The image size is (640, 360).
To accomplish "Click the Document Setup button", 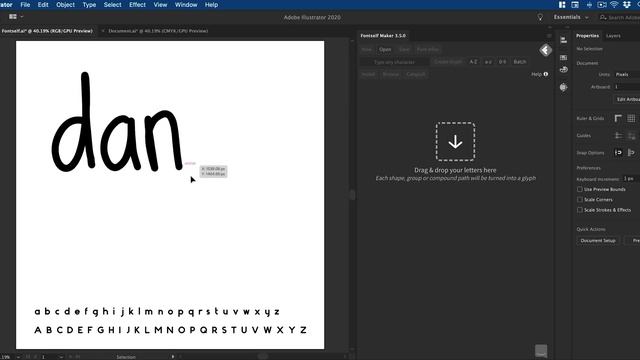I will point(598,240).
